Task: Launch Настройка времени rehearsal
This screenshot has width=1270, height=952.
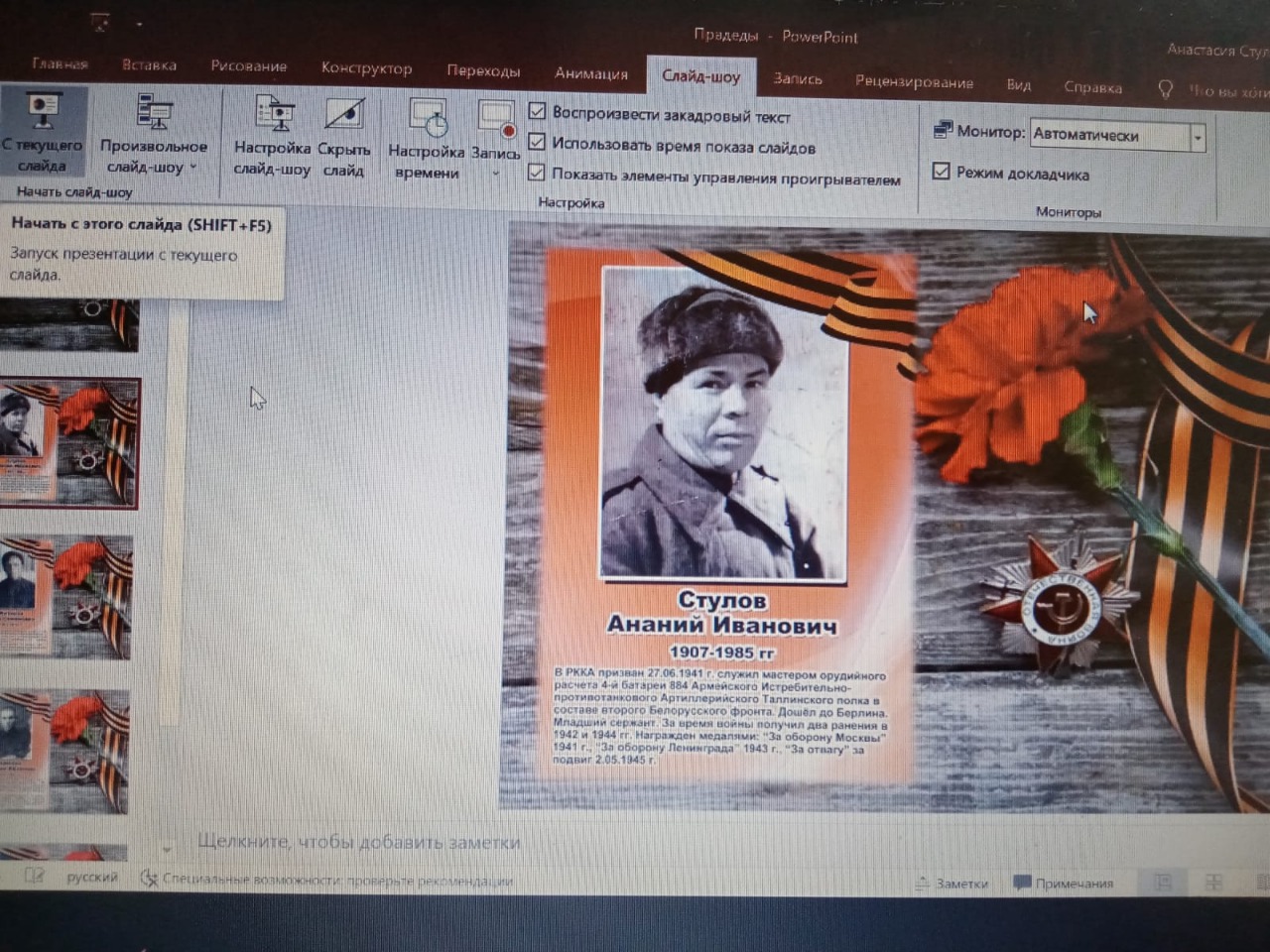Action: (428, 119)
